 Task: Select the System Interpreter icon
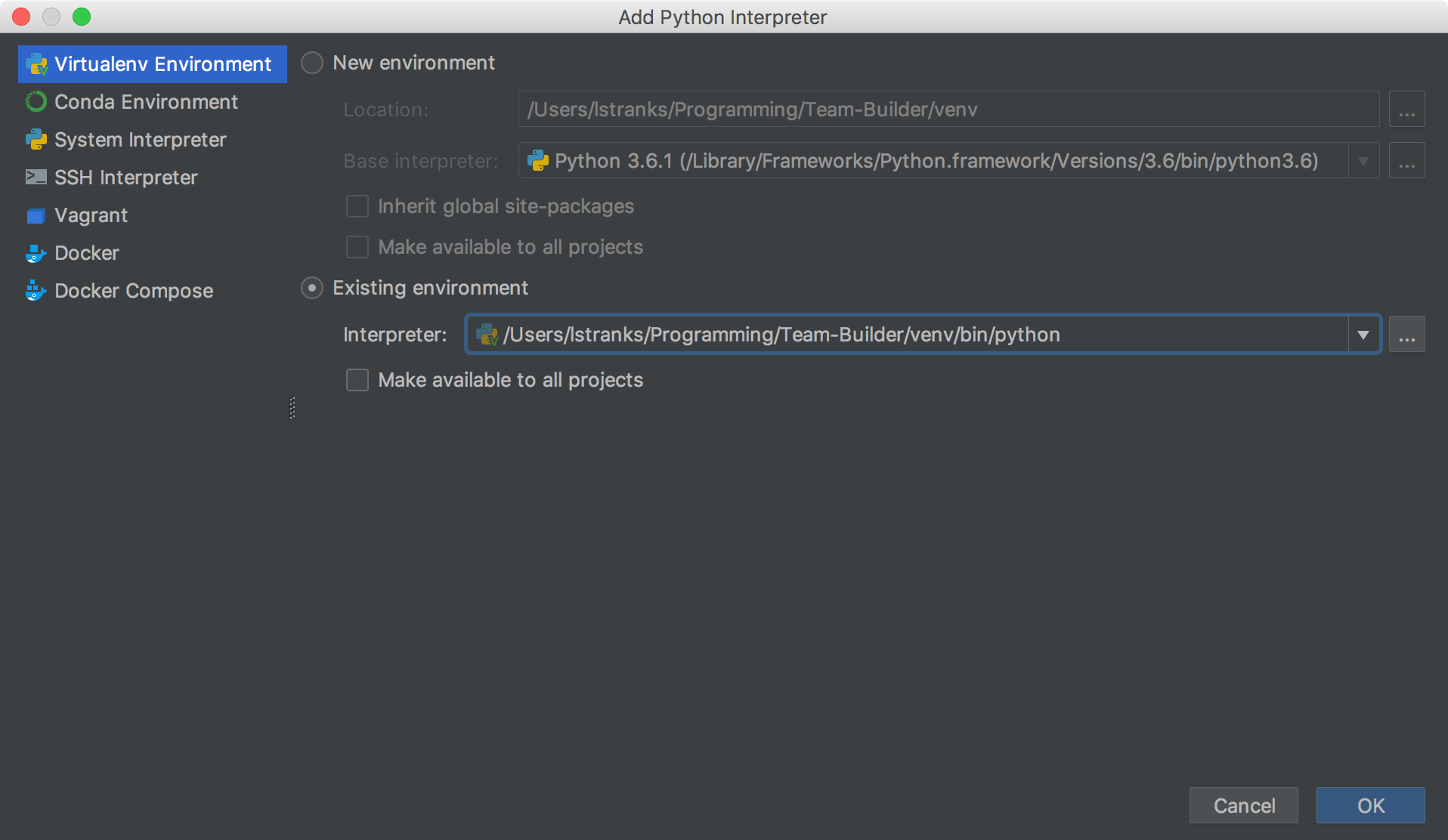pyautogui.click(x=36, y=140)
